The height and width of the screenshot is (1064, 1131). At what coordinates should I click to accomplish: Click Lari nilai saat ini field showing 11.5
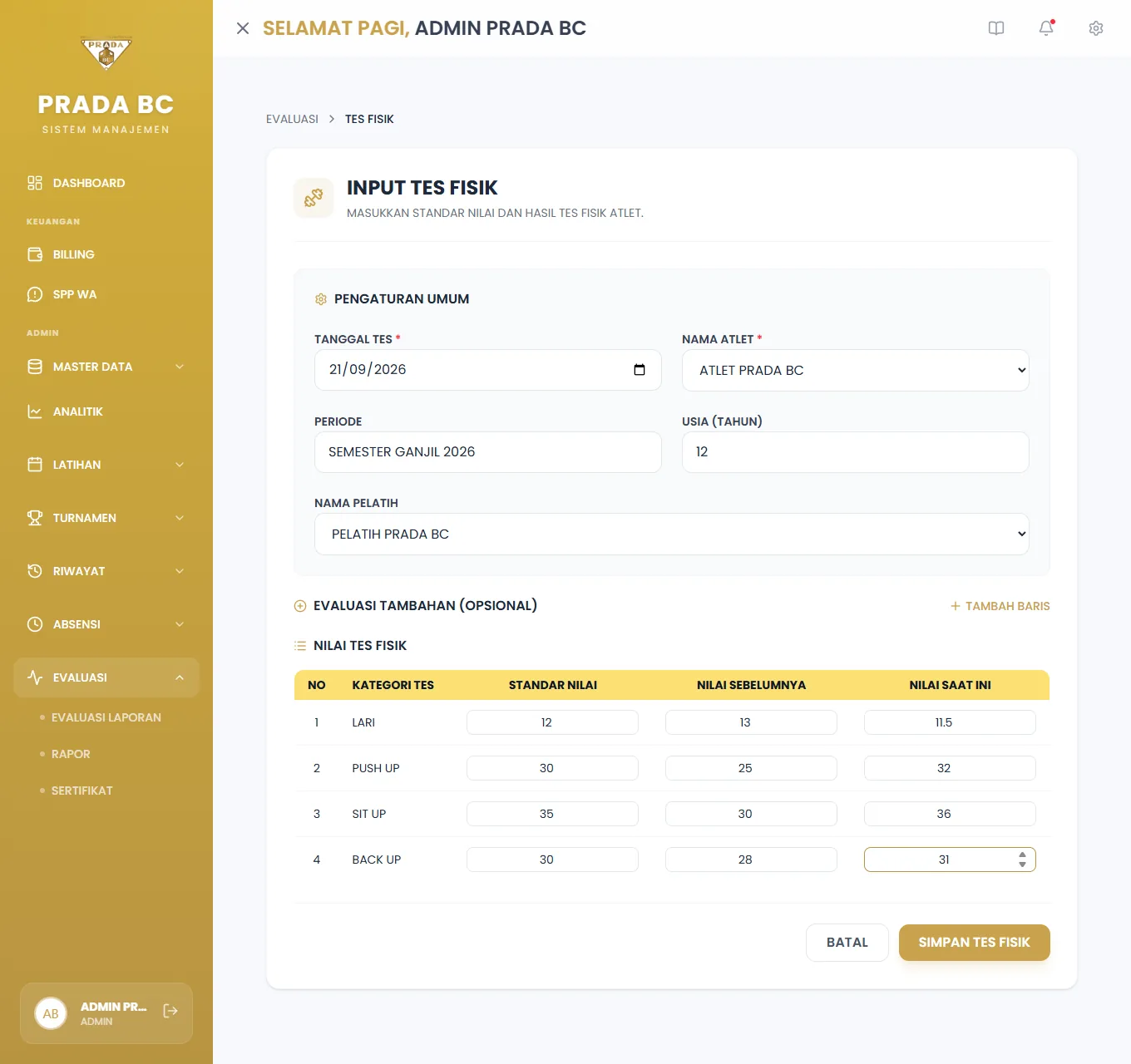click(950, 722)
